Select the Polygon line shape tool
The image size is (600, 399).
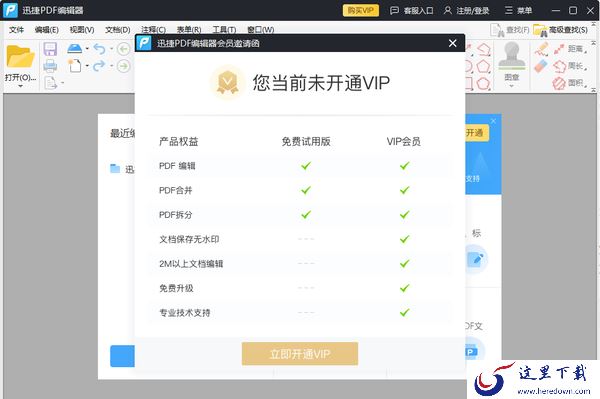pos(484,49)
